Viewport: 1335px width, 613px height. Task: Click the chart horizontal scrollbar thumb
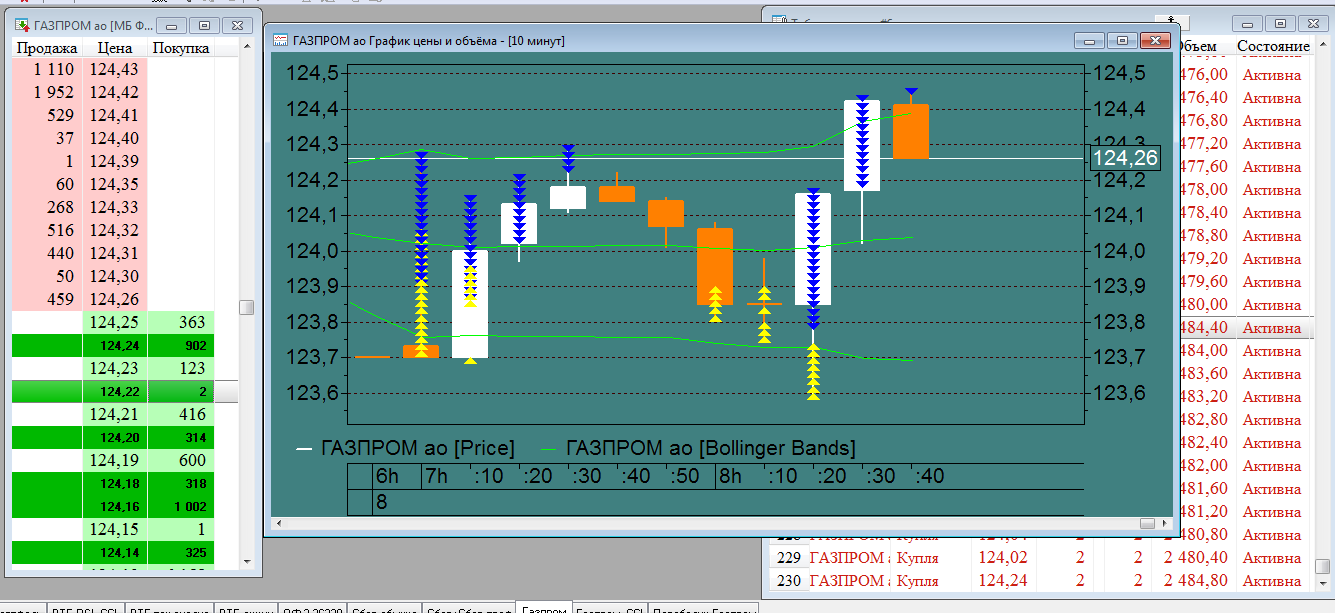point(1147,523)
